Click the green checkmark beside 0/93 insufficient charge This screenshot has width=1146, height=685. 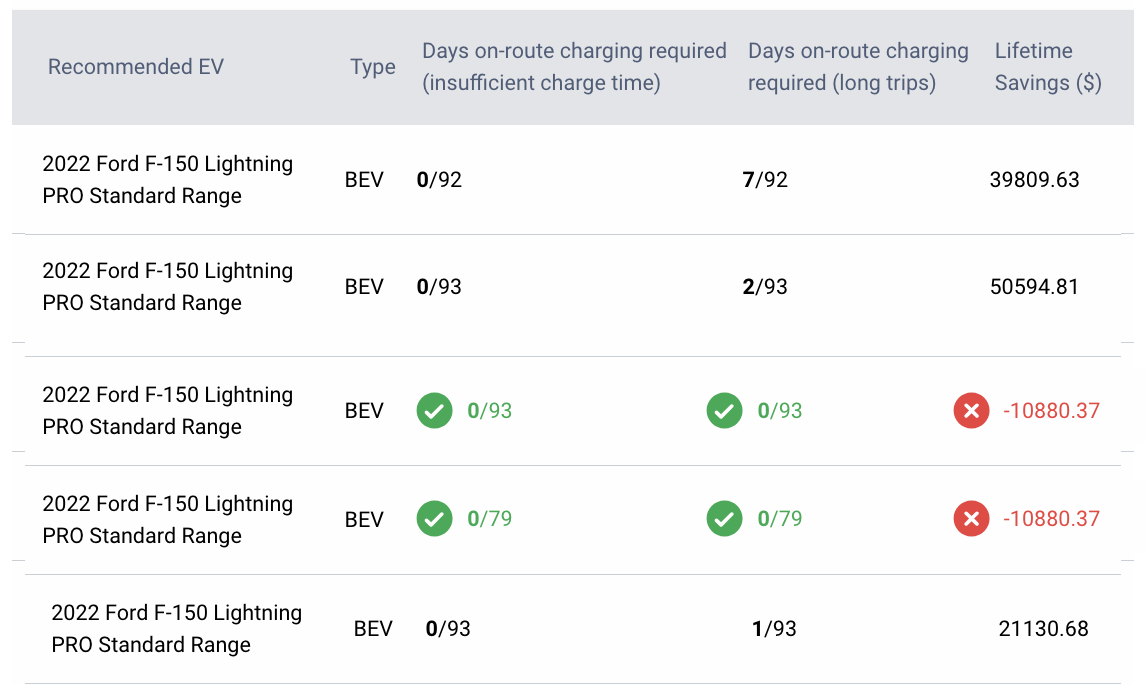tap(433, 410)
